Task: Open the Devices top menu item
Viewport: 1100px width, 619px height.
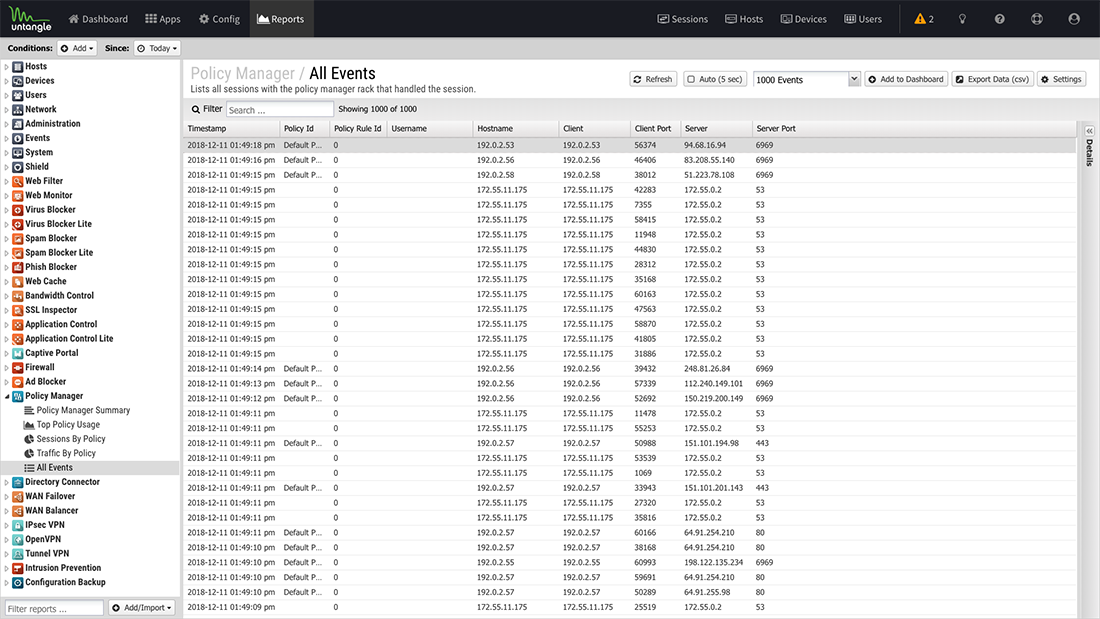Action: 804,19
